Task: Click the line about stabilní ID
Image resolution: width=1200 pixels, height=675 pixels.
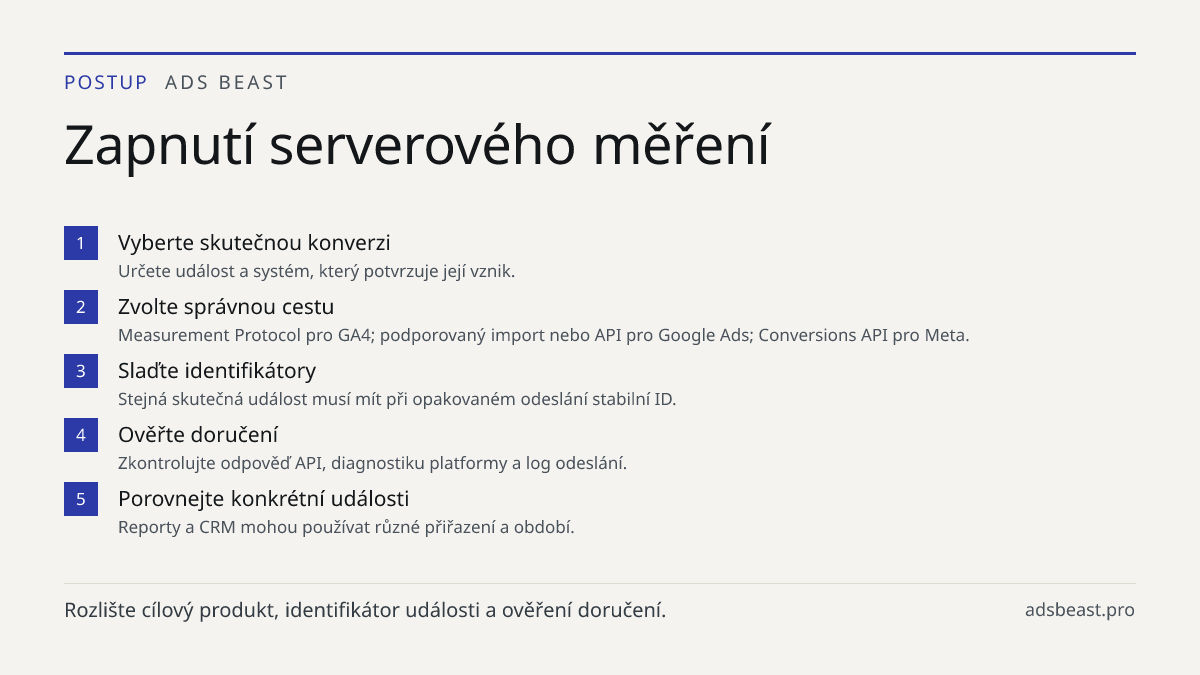Action: [x=397, y=399]
